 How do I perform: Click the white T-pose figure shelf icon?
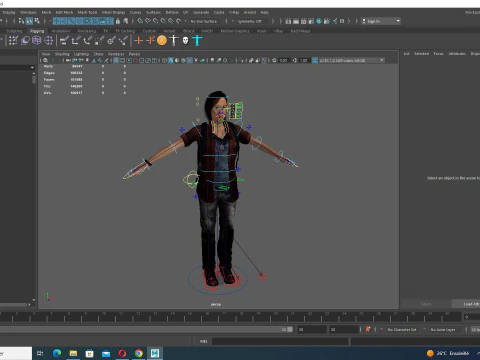coord(174,40)
